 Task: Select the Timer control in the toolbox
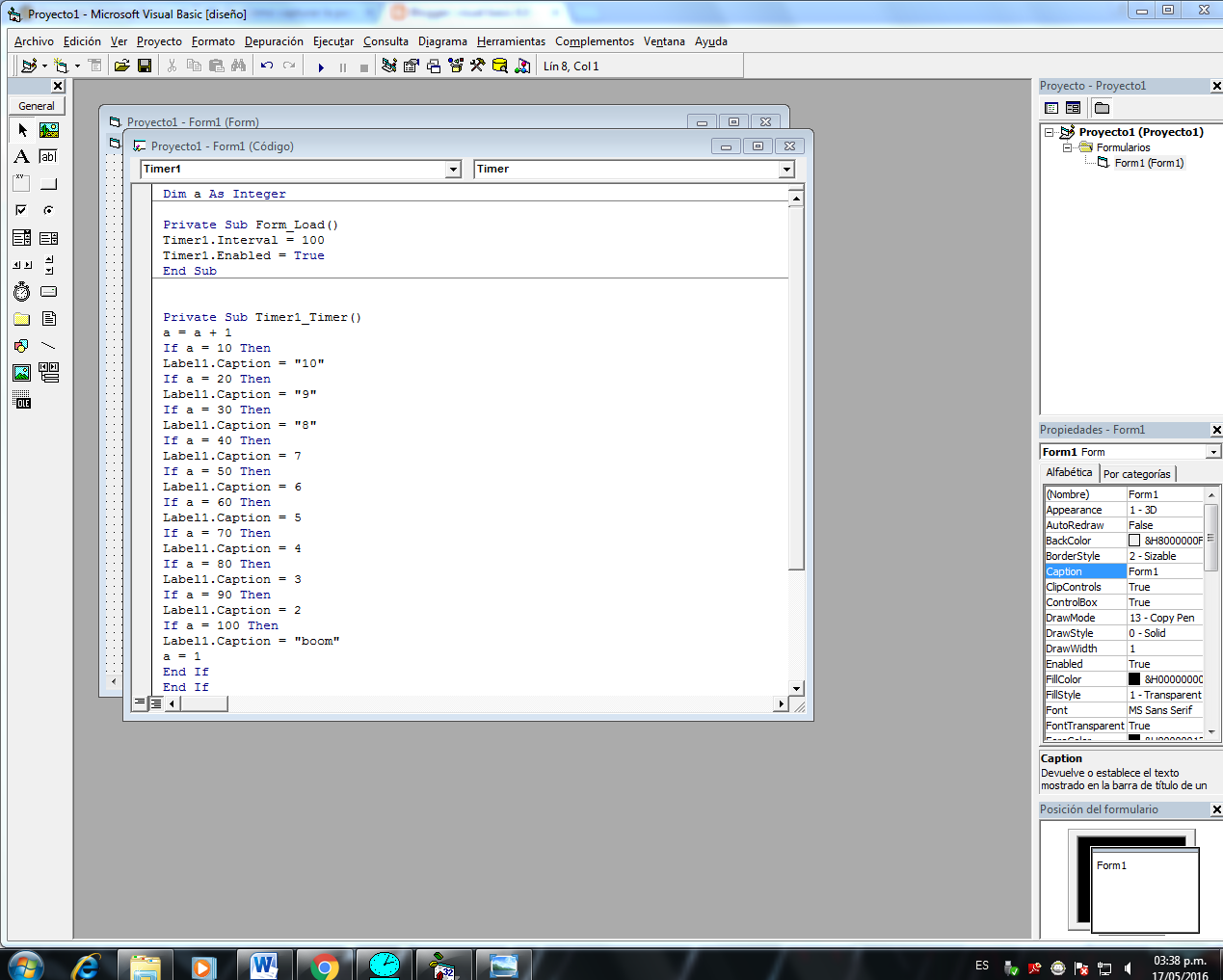(x=21, y=290)
